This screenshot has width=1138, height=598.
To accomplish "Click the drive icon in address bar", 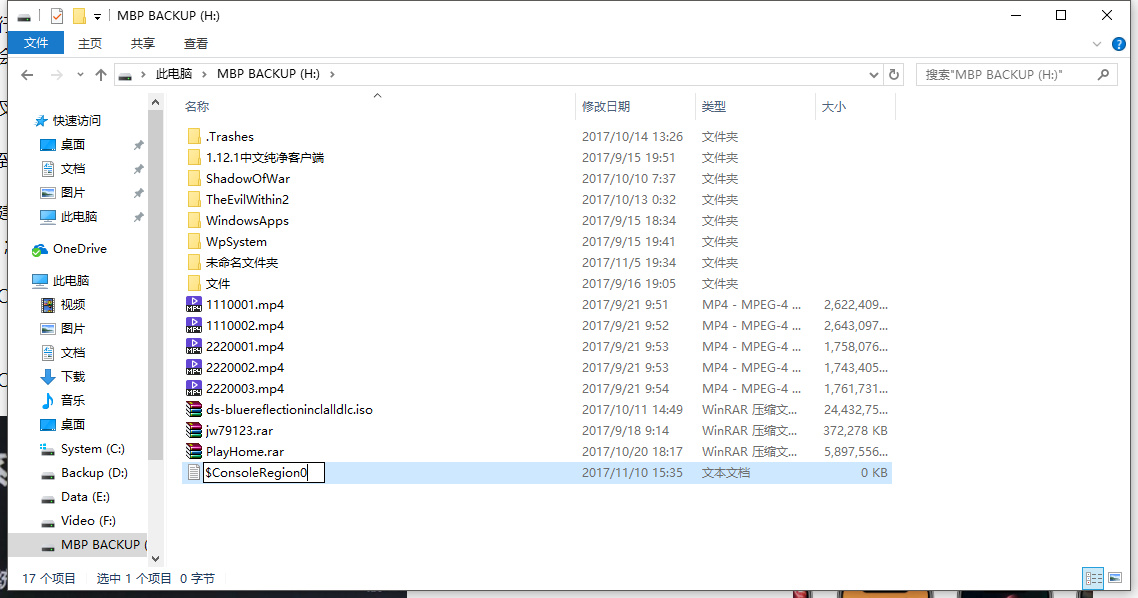I will [x=125, y=75].
